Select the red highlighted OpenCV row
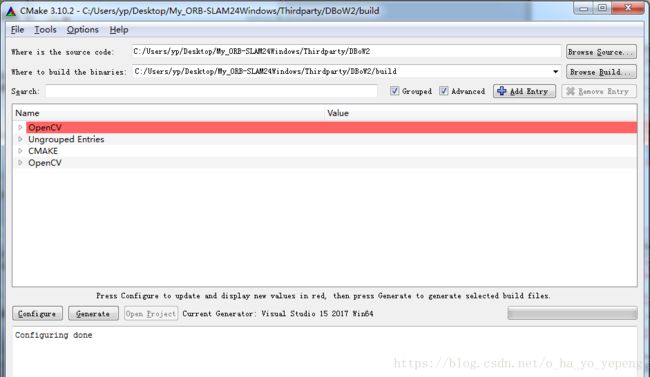650x377 pixels. point(331,127)
